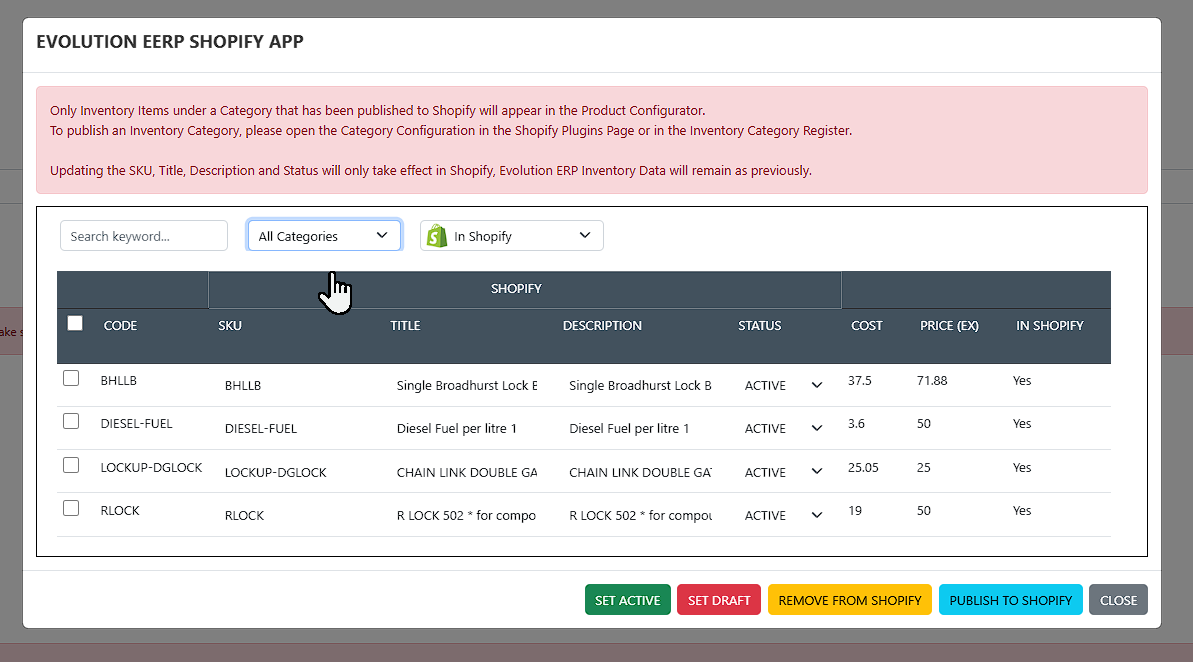Screen dimensions: 1193x662
Task: Click the COST column header
Action: (867, 326)
